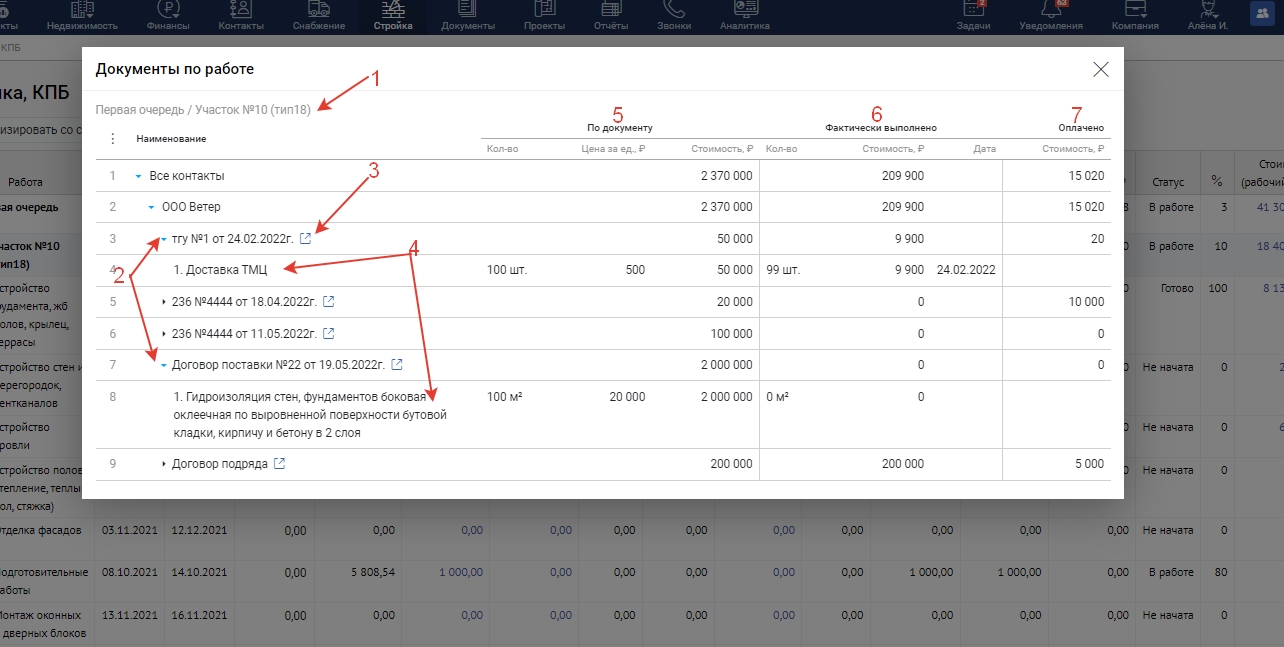Switch to the Звонки section

tap(674, 15)
